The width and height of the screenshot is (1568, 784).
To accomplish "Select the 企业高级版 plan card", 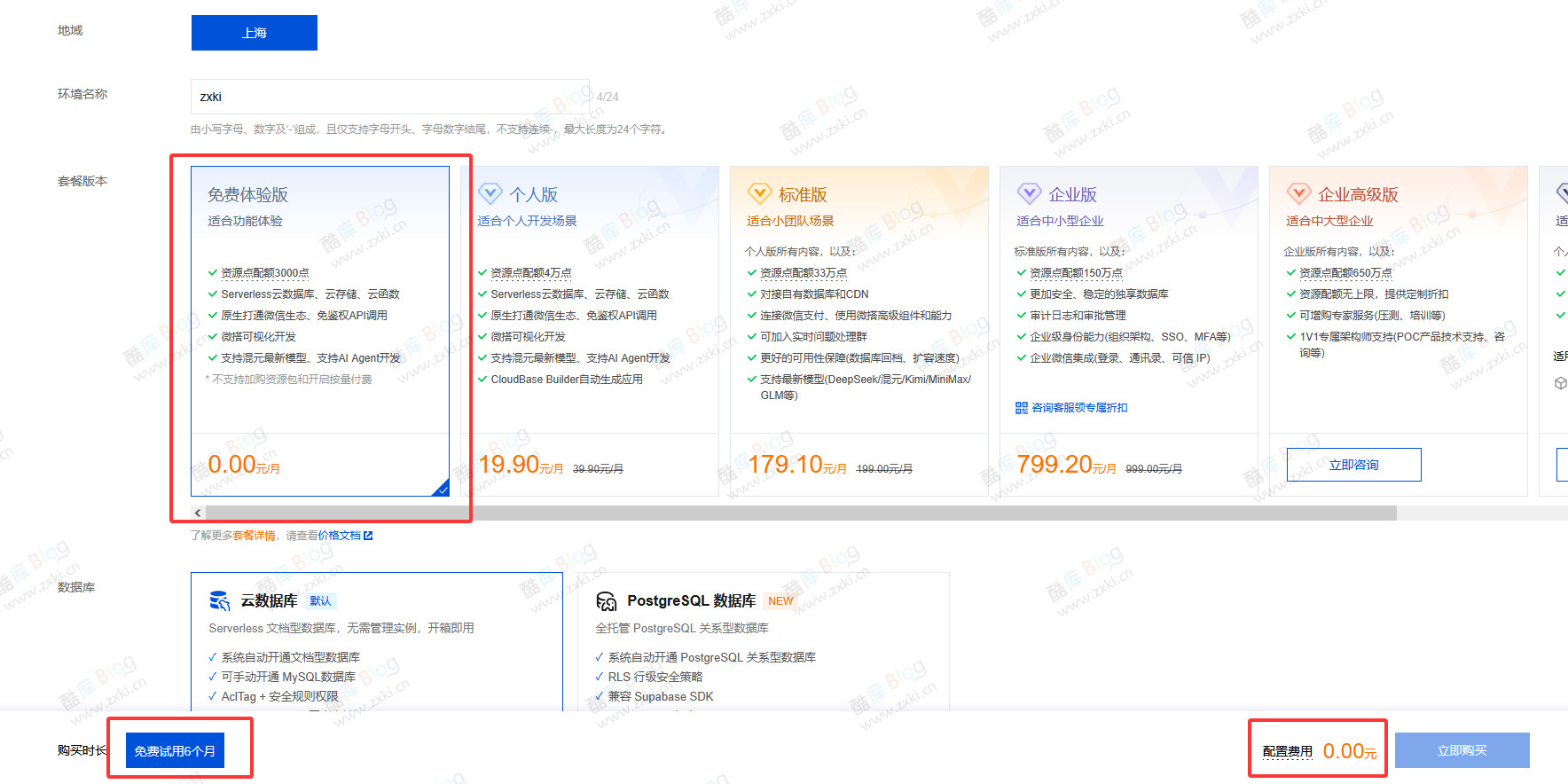I will [x=1399, y=331].
